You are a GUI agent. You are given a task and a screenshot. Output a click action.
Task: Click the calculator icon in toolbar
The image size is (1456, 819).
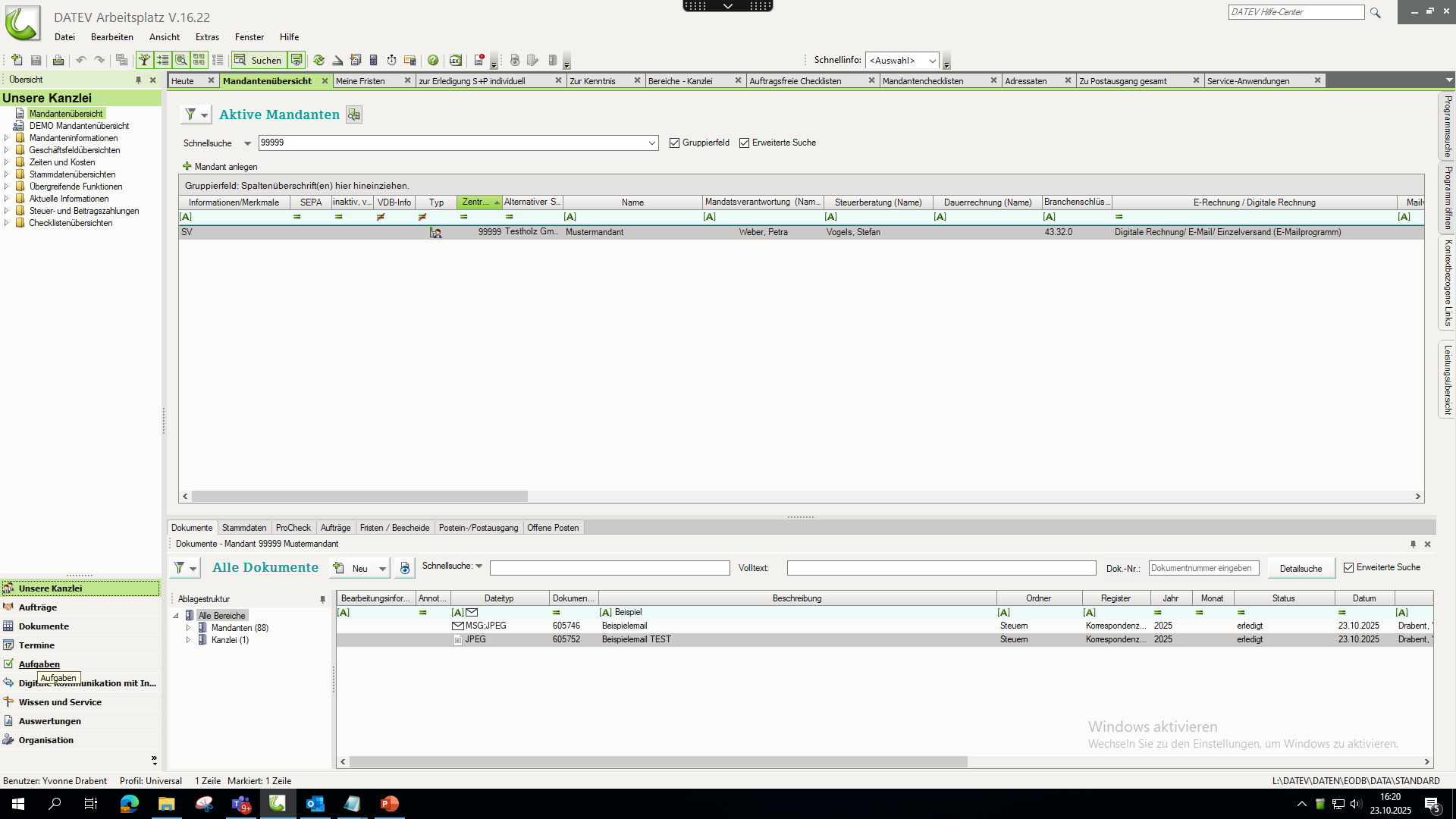tap(373, 60)
